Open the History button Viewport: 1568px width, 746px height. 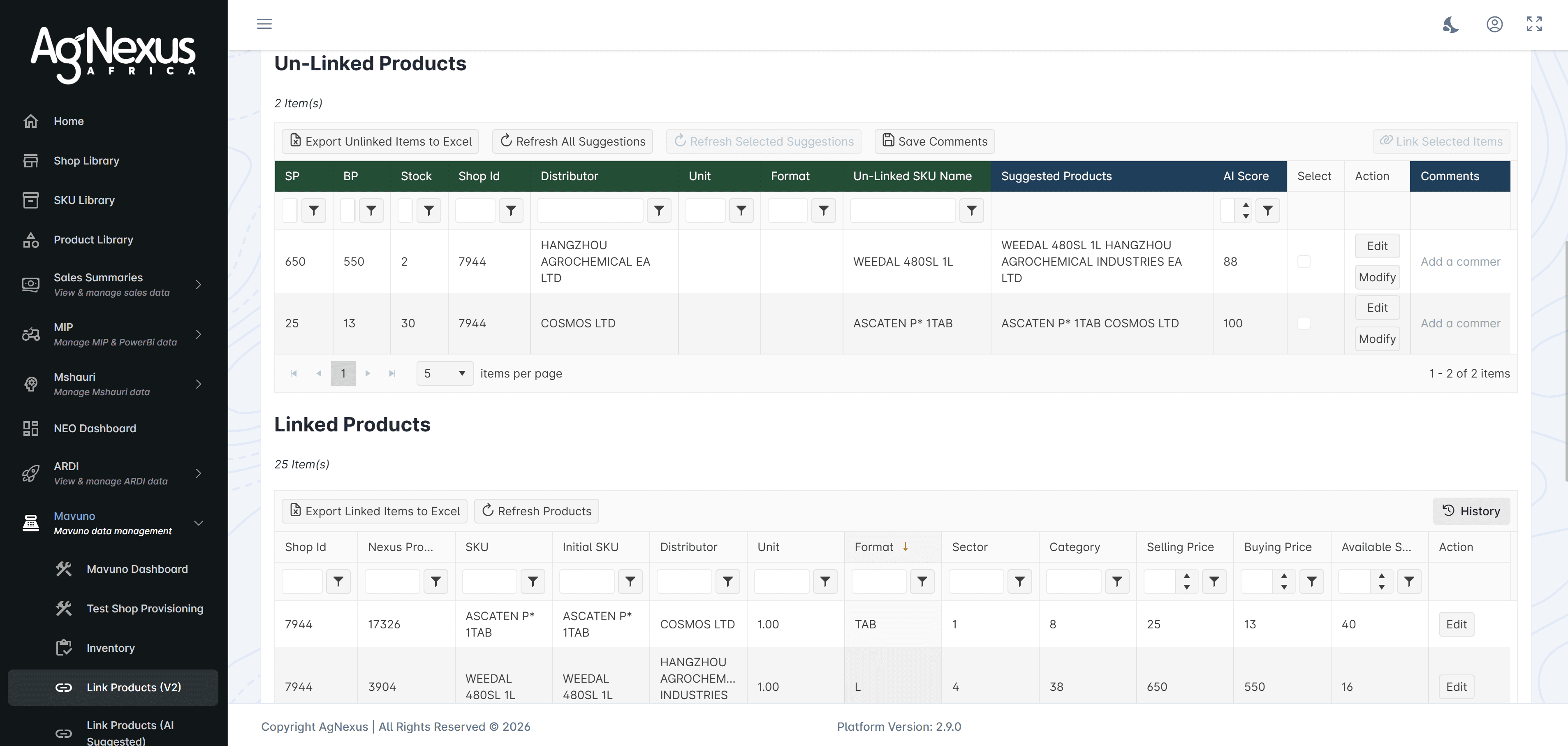pos(1471,511)
